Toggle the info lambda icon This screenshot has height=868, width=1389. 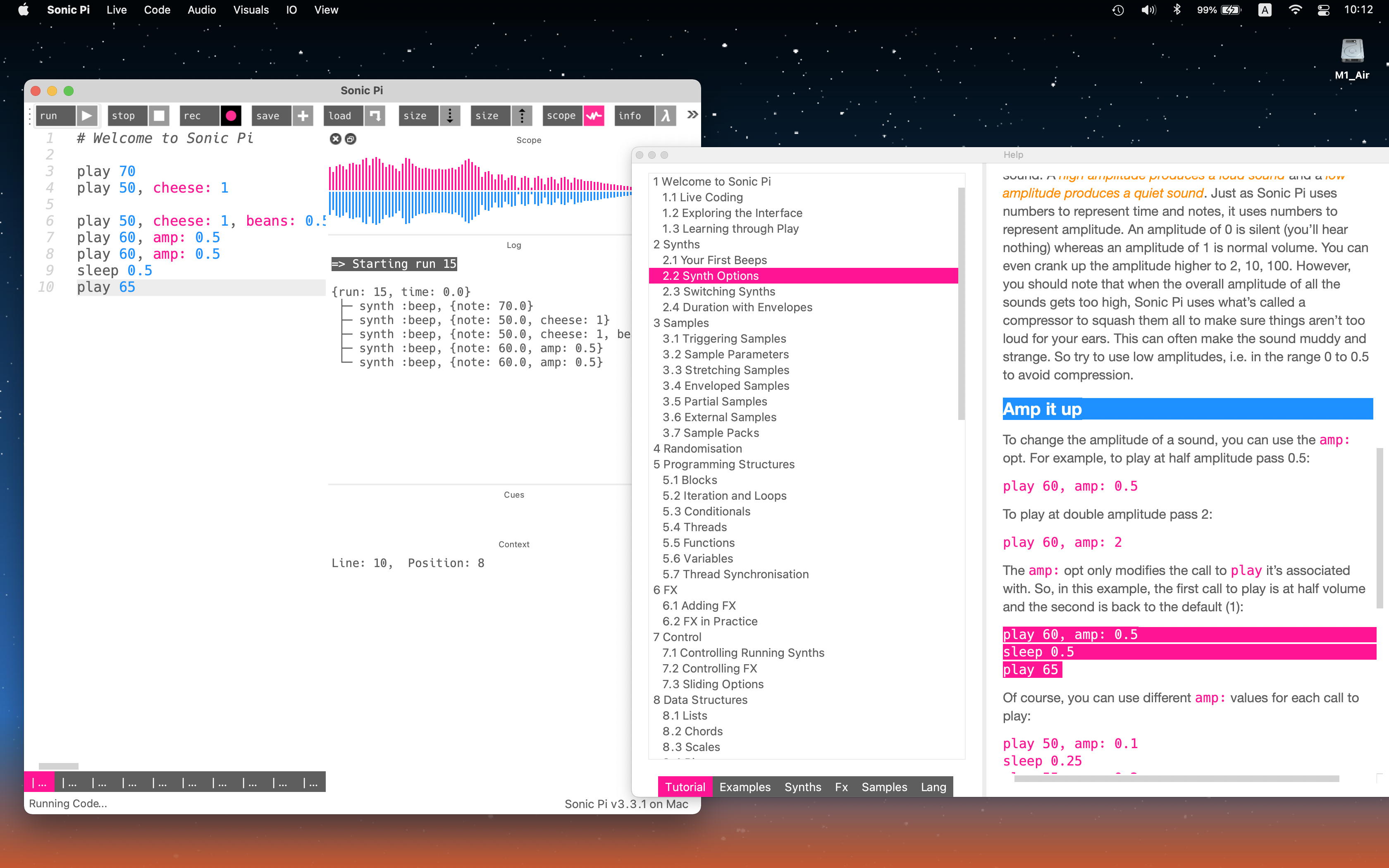pyautogui.click(x=666, y=115)
